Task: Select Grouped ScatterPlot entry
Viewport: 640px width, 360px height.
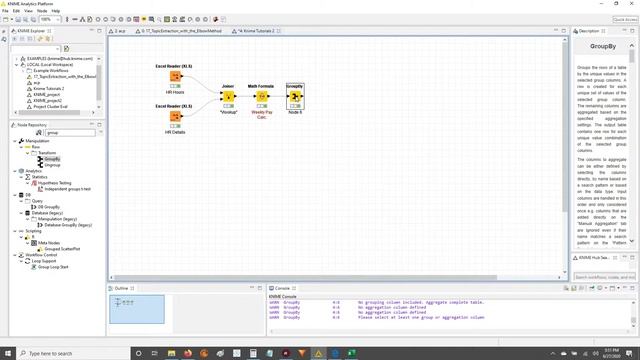Action: point(62,249)
